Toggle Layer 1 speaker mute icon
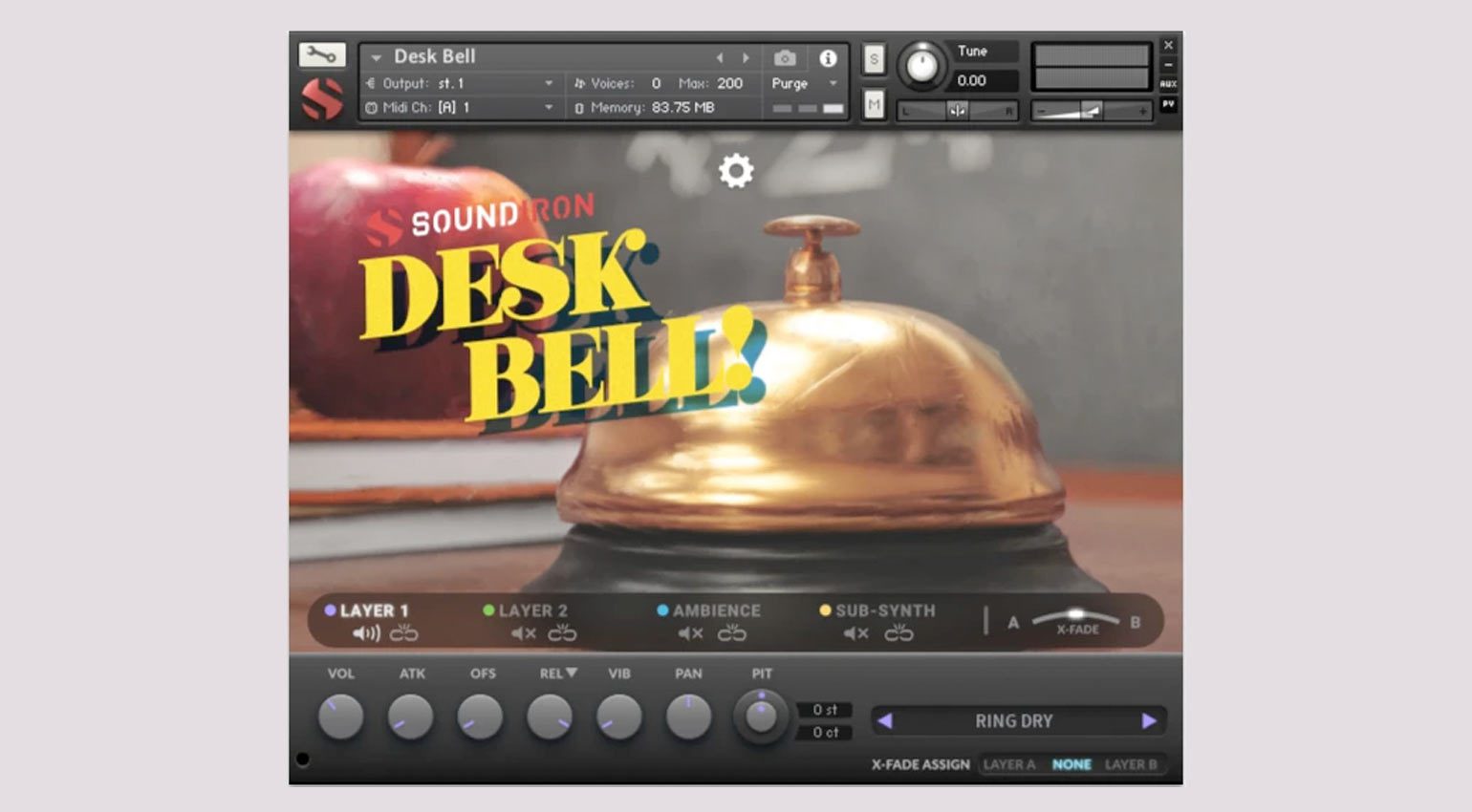This screenshot has height=812, width=1472. coord(366,633)
